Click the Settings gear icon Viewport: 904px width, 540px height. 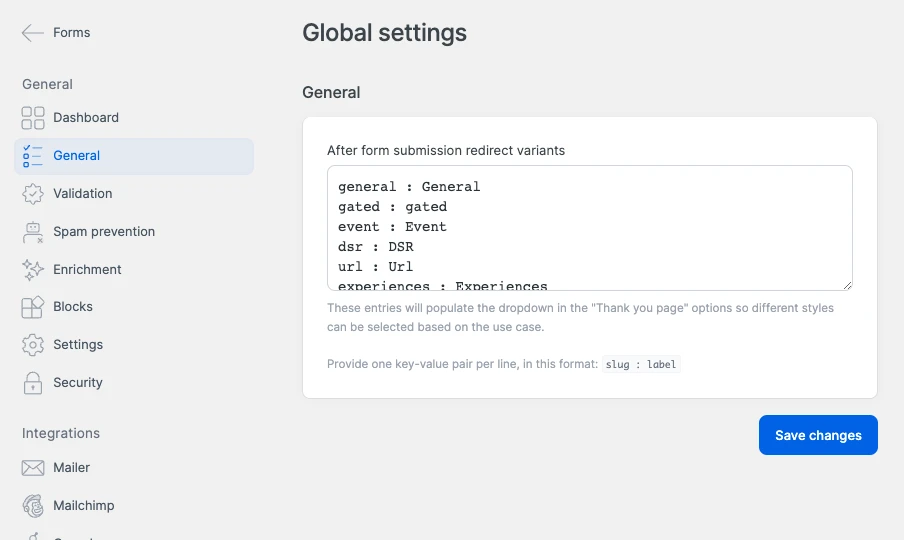[x=33, y=345]
